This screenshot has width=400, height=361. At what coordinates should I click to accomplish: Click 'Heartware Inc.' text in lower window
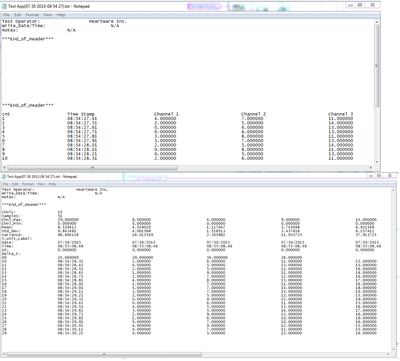[92, 189]
